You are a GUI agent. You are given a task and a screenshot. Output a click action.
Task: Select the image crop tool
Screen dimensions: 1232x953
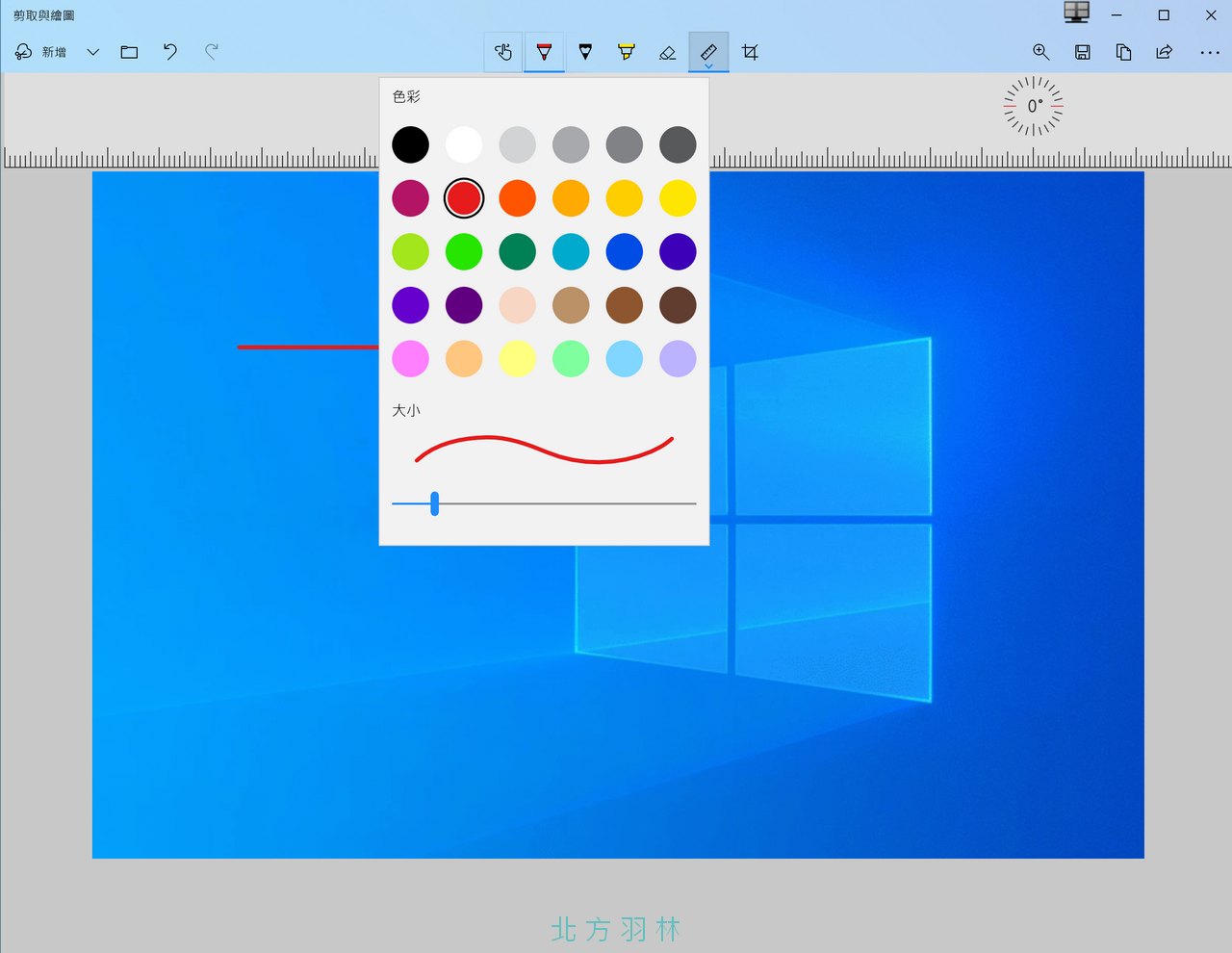(x=750, y=52)
